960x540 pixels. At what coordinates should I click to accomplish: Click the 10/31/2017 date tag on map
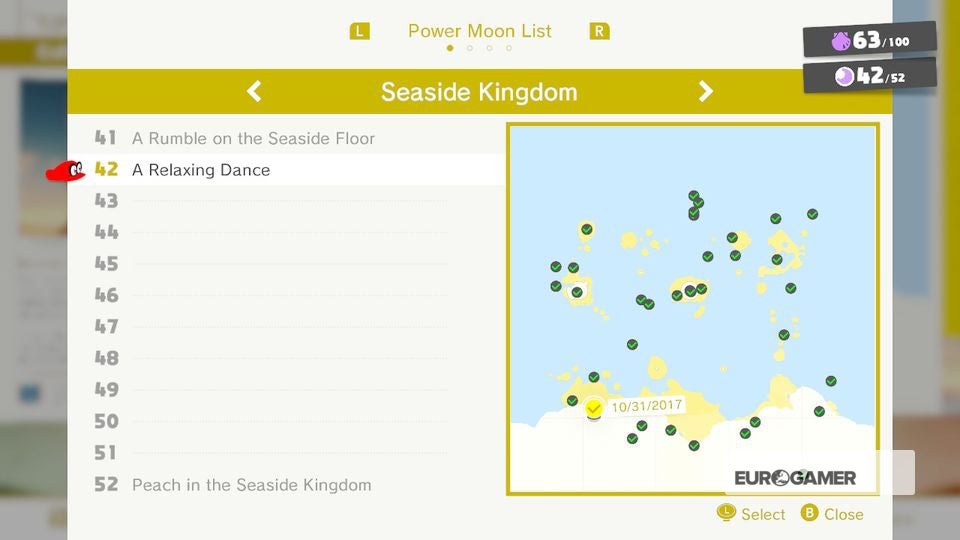pos(647,405)
